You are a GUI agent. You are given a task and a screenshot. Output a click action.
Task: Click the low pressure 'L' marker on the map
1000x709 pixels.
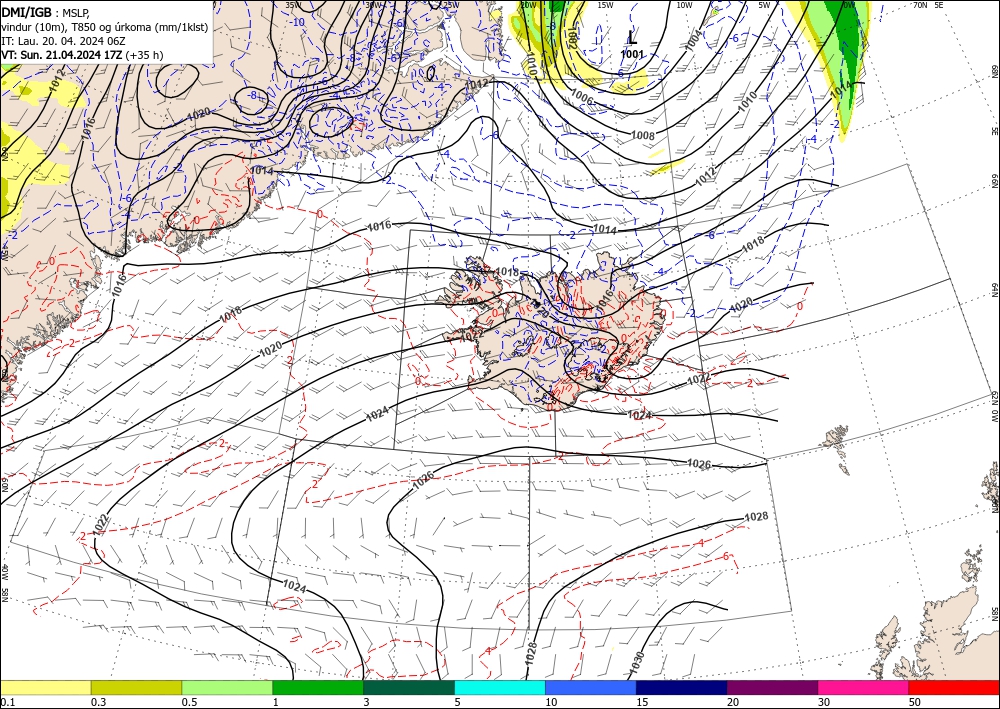[632, 38]
